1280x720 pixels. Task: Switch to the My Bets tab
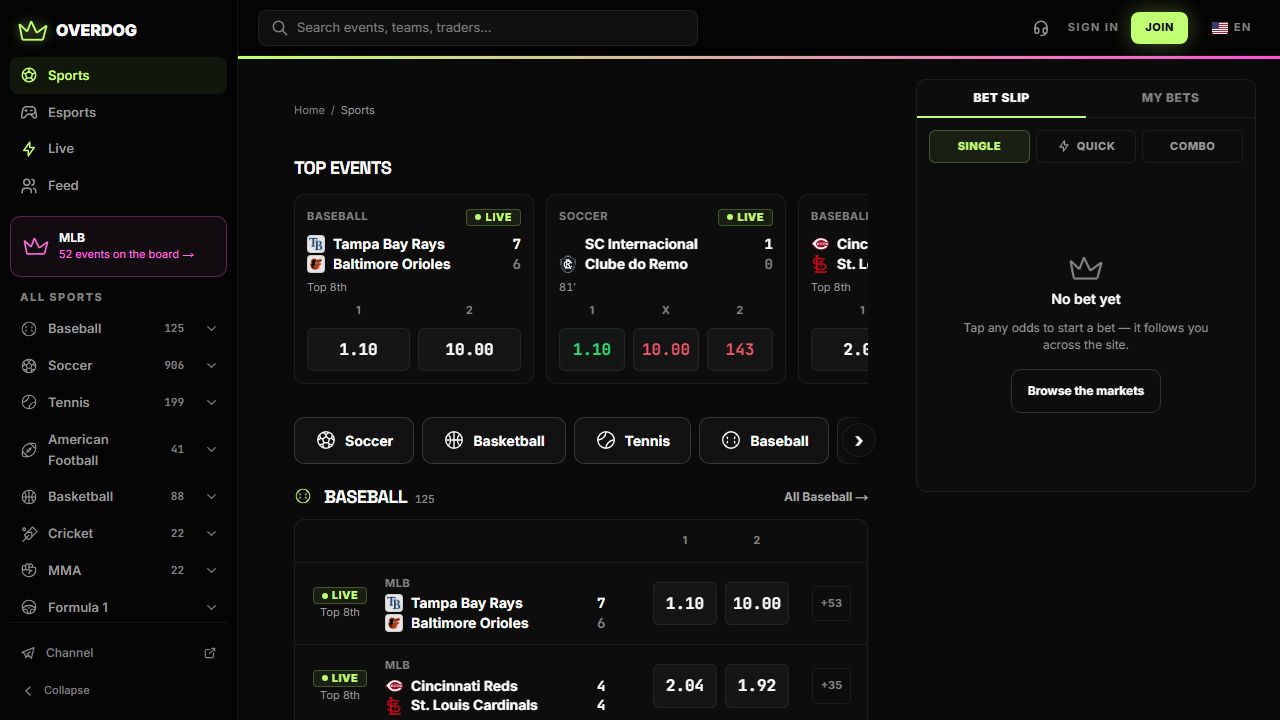tap(1170, 98)
